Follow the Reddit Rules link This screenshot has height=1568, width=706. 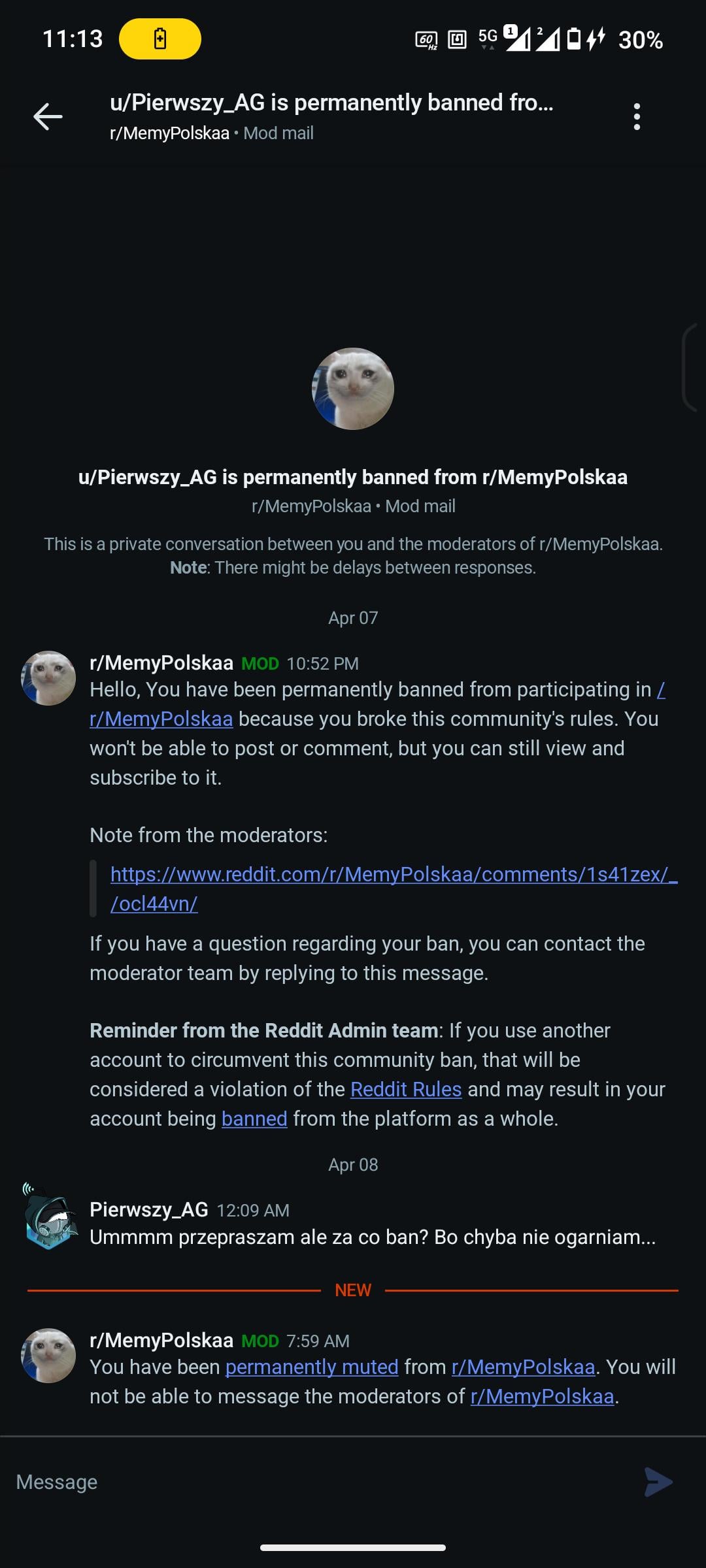point(406,1090)
